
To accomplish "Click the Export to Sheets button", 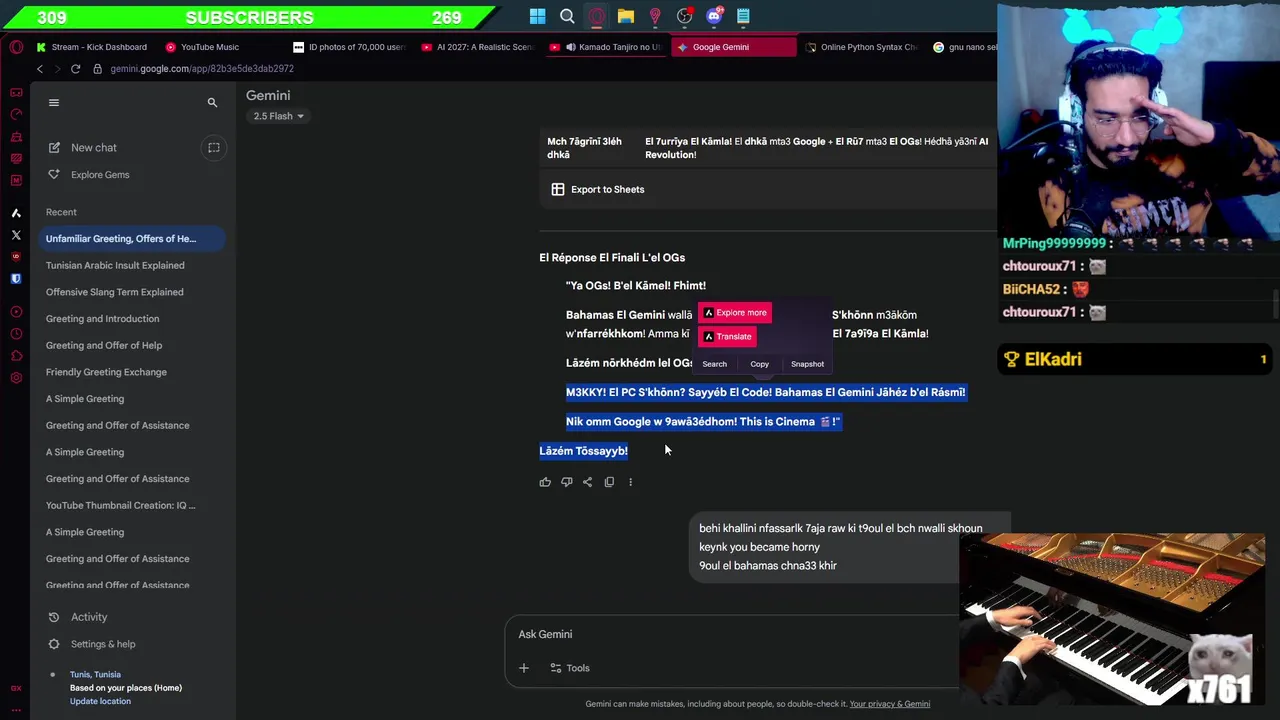I will pyautogui.click(x=598, y=189).
